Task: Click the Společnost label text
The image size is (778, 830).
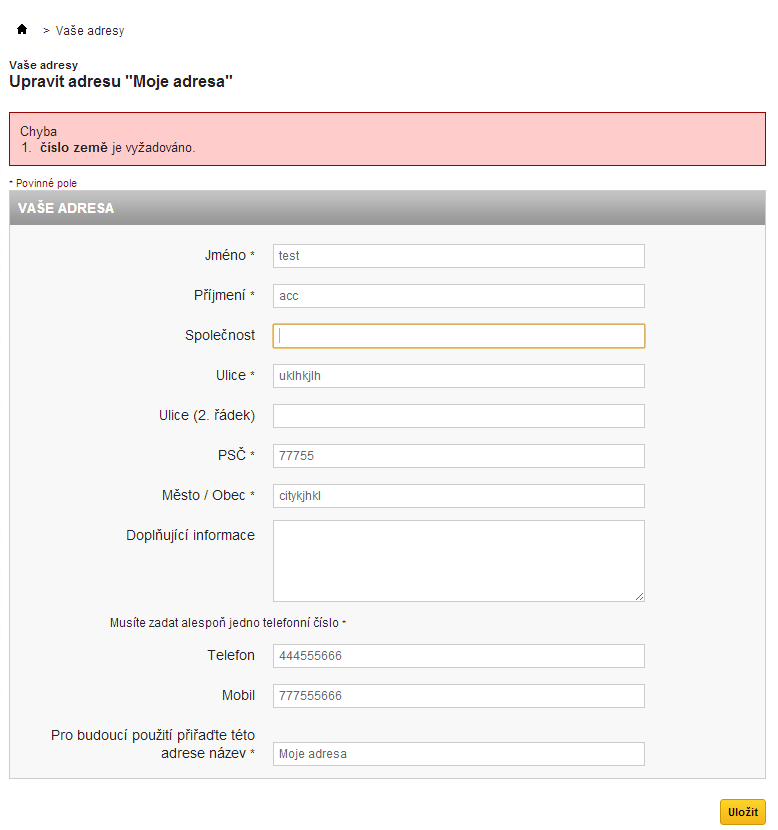Action: click(x=213, y=335)
